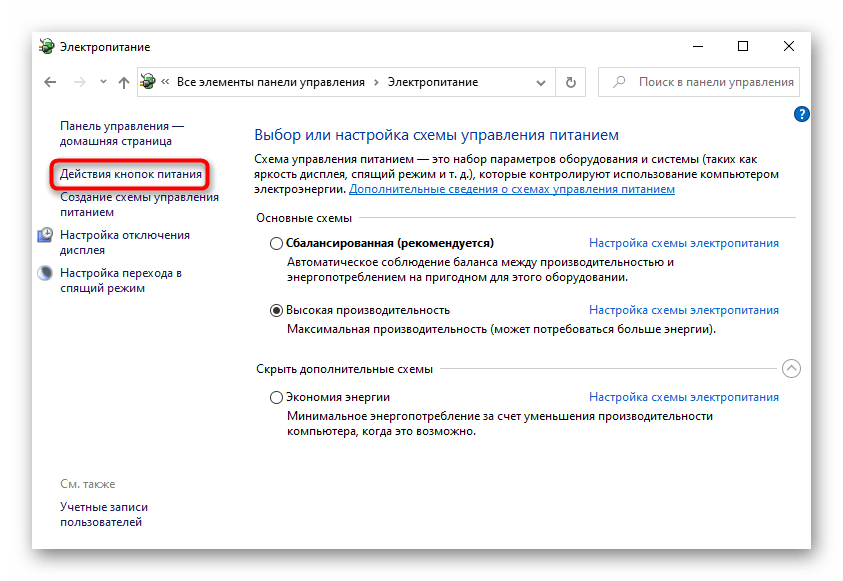Select the Экономия энергии power plan
843x581 pixels.
277,397
